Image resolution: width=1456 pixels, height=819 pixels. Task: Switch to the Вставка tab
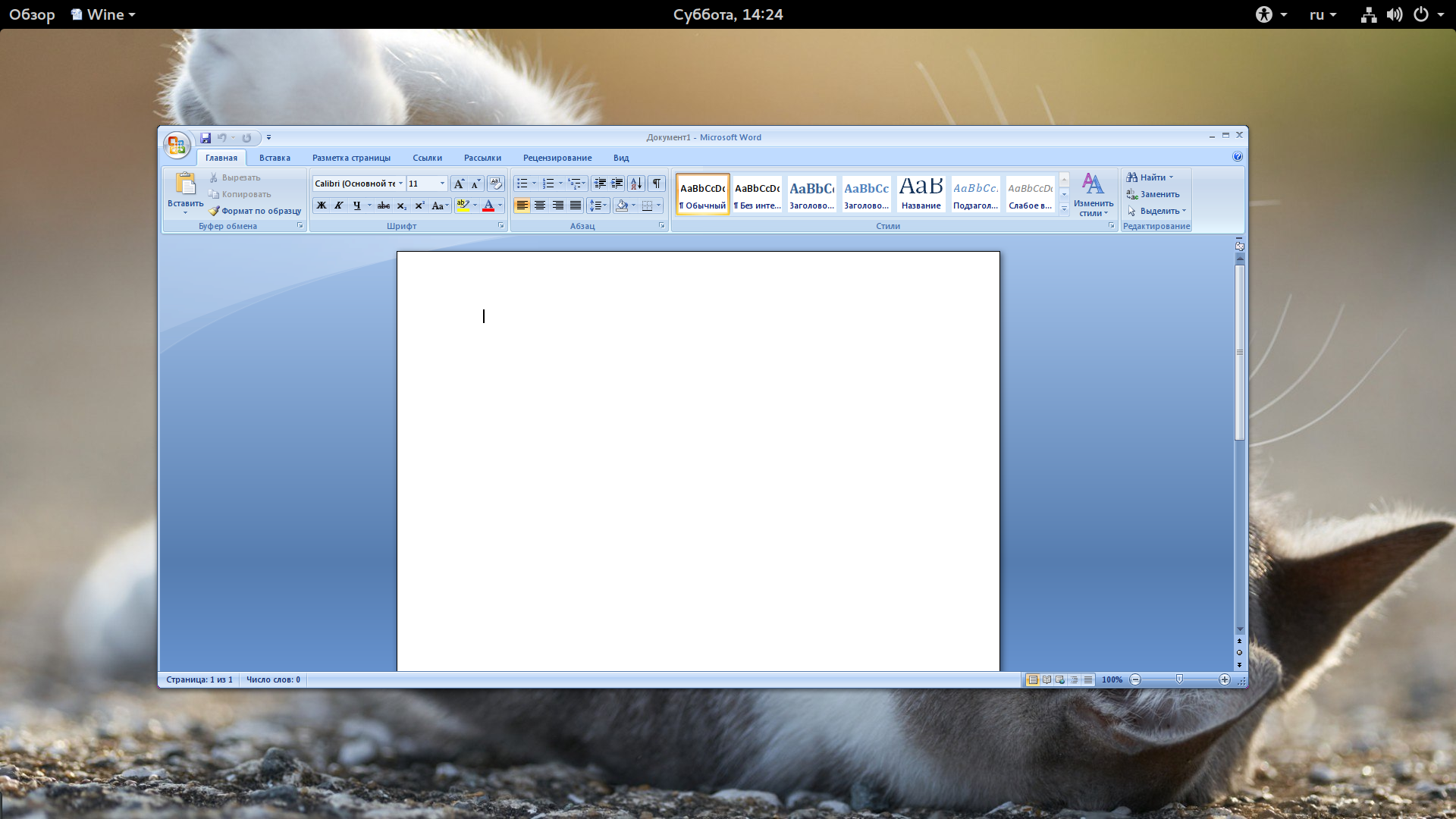pyautogui.click(x=275, y=158)
